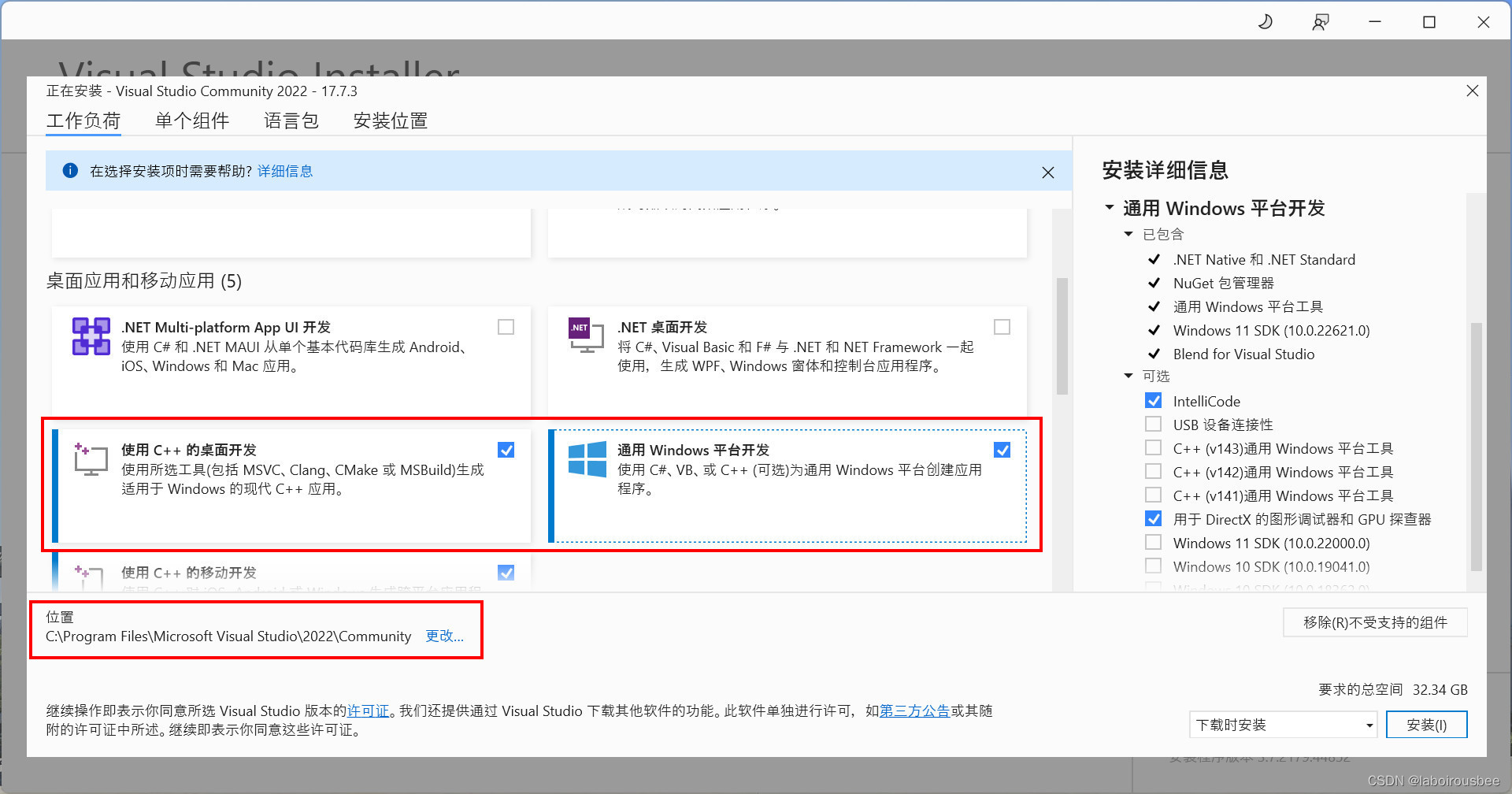Screen dimensions: 1512x794
Task: Switch to 单个组件 tab
Action: point(192,121)
